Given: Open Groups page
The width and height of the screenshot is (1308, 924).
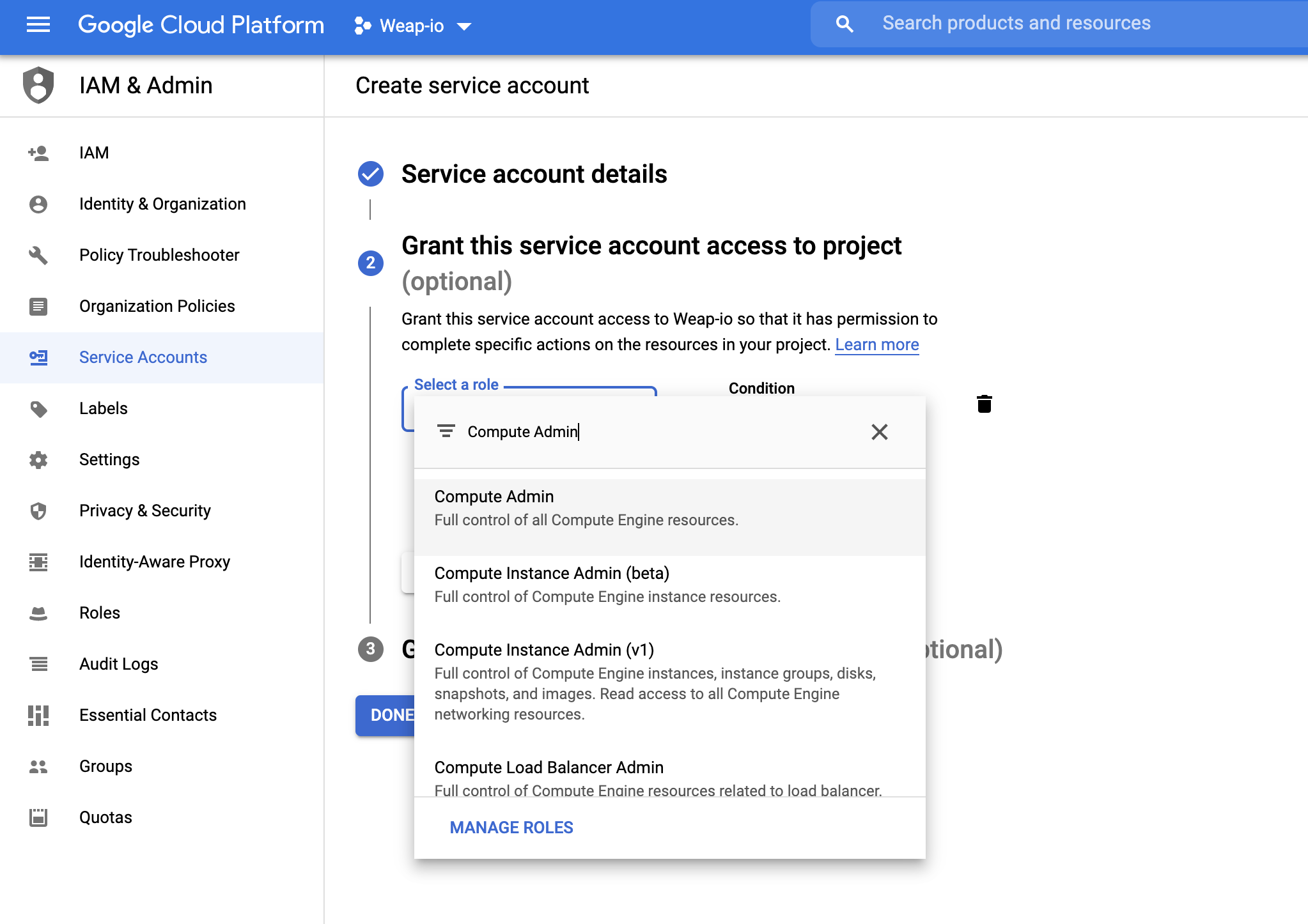Looking at the screenshot, I should (x=162, y=766).
